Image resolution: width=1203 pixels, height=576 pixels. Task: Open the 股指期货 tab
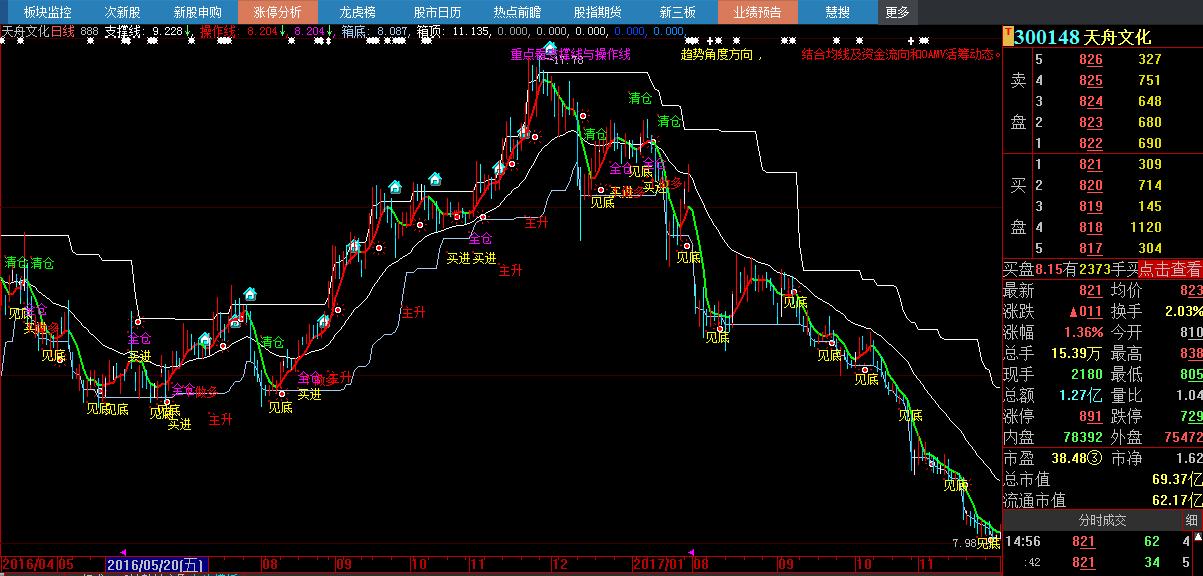coord(597,12)
